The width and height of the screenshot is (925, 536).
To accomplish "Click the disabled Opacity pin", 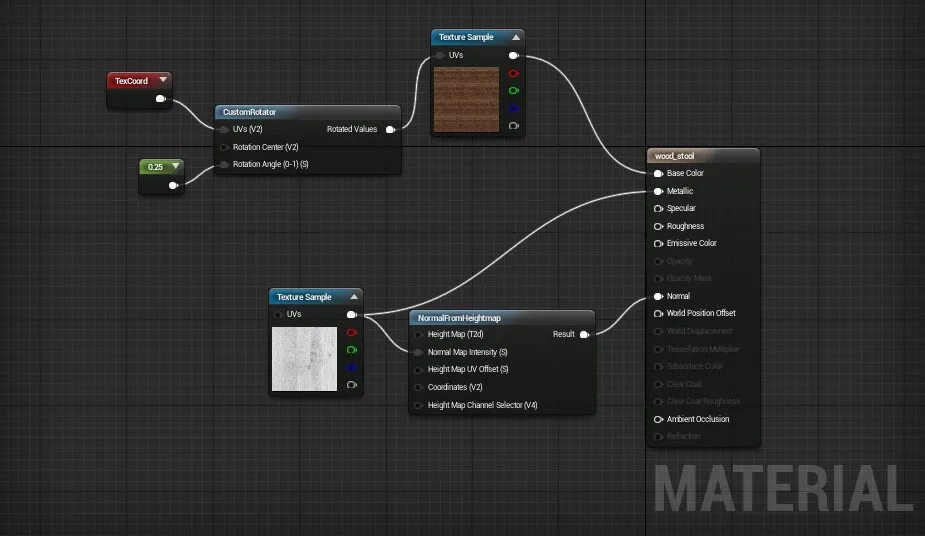I will 658,261.
